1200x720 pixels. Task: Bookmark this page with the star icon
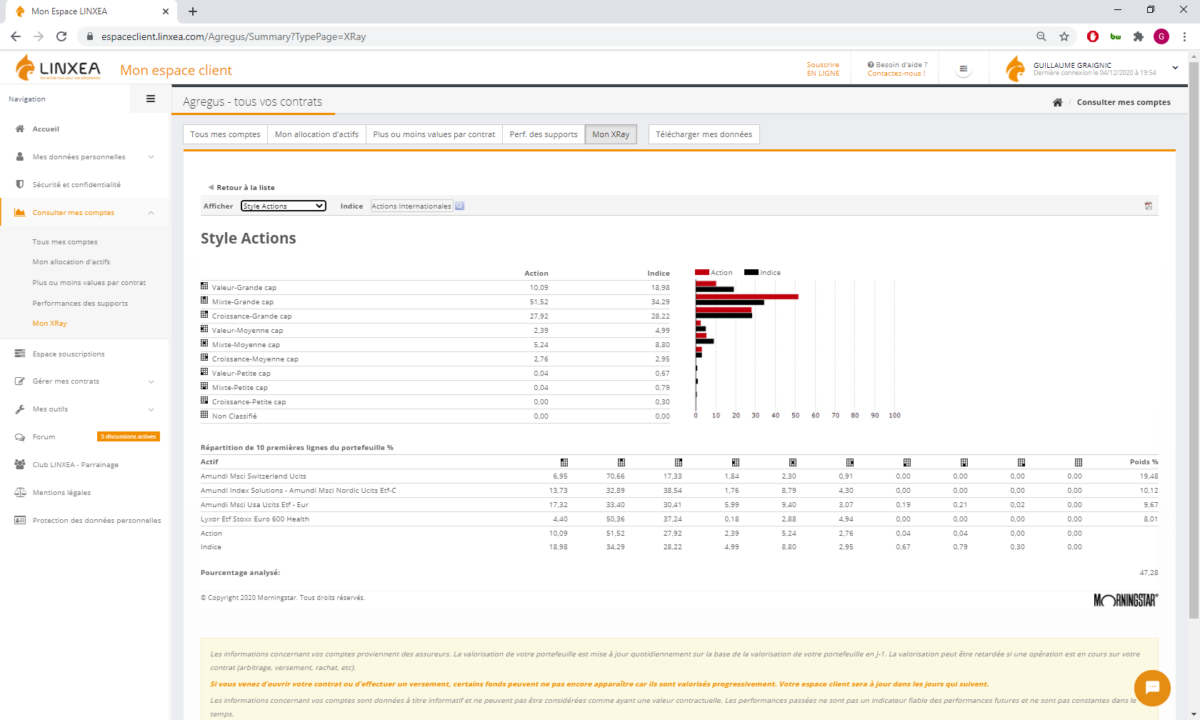(1065, 36)
